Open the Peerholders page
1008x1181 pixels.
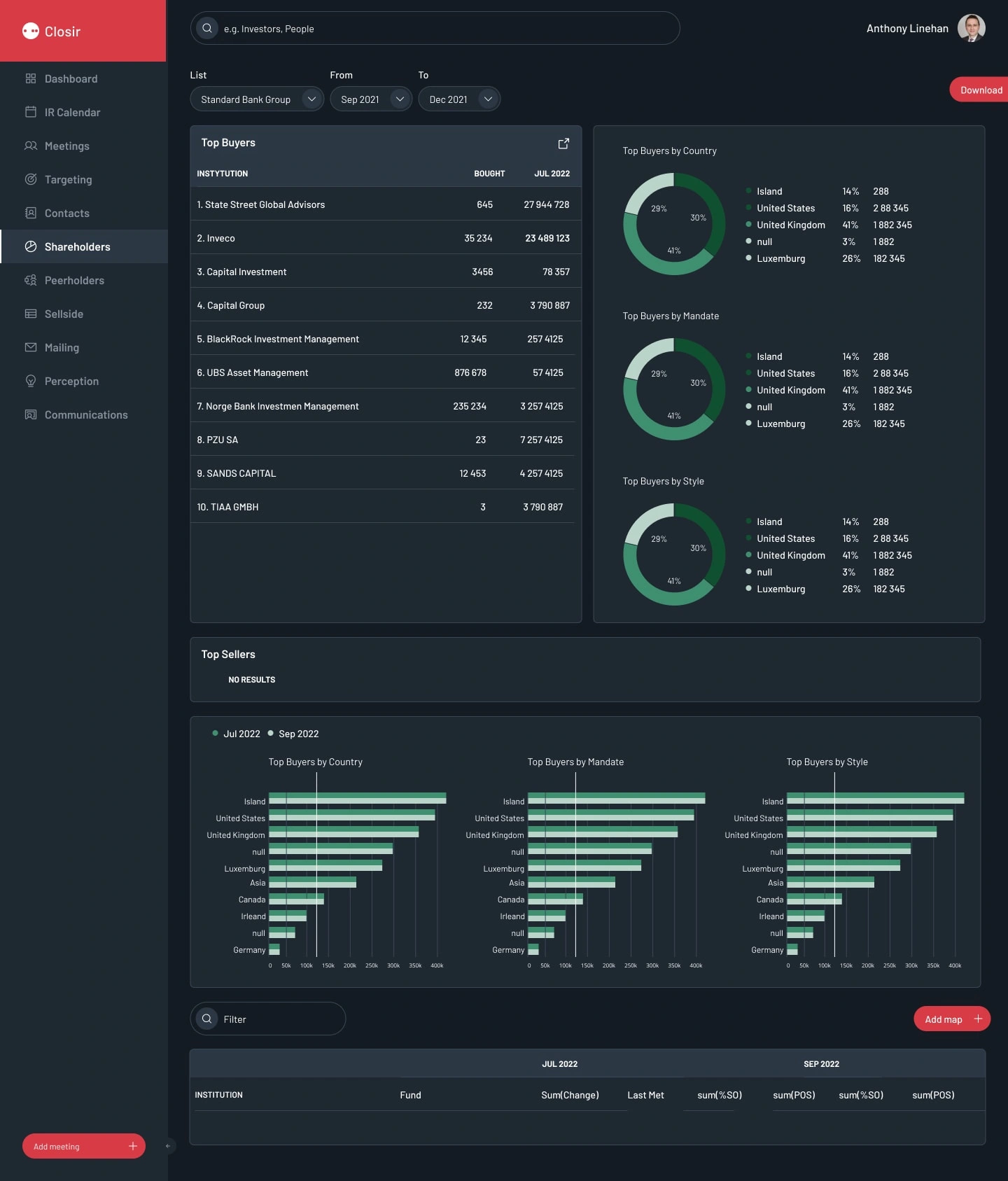pos(84,280)
